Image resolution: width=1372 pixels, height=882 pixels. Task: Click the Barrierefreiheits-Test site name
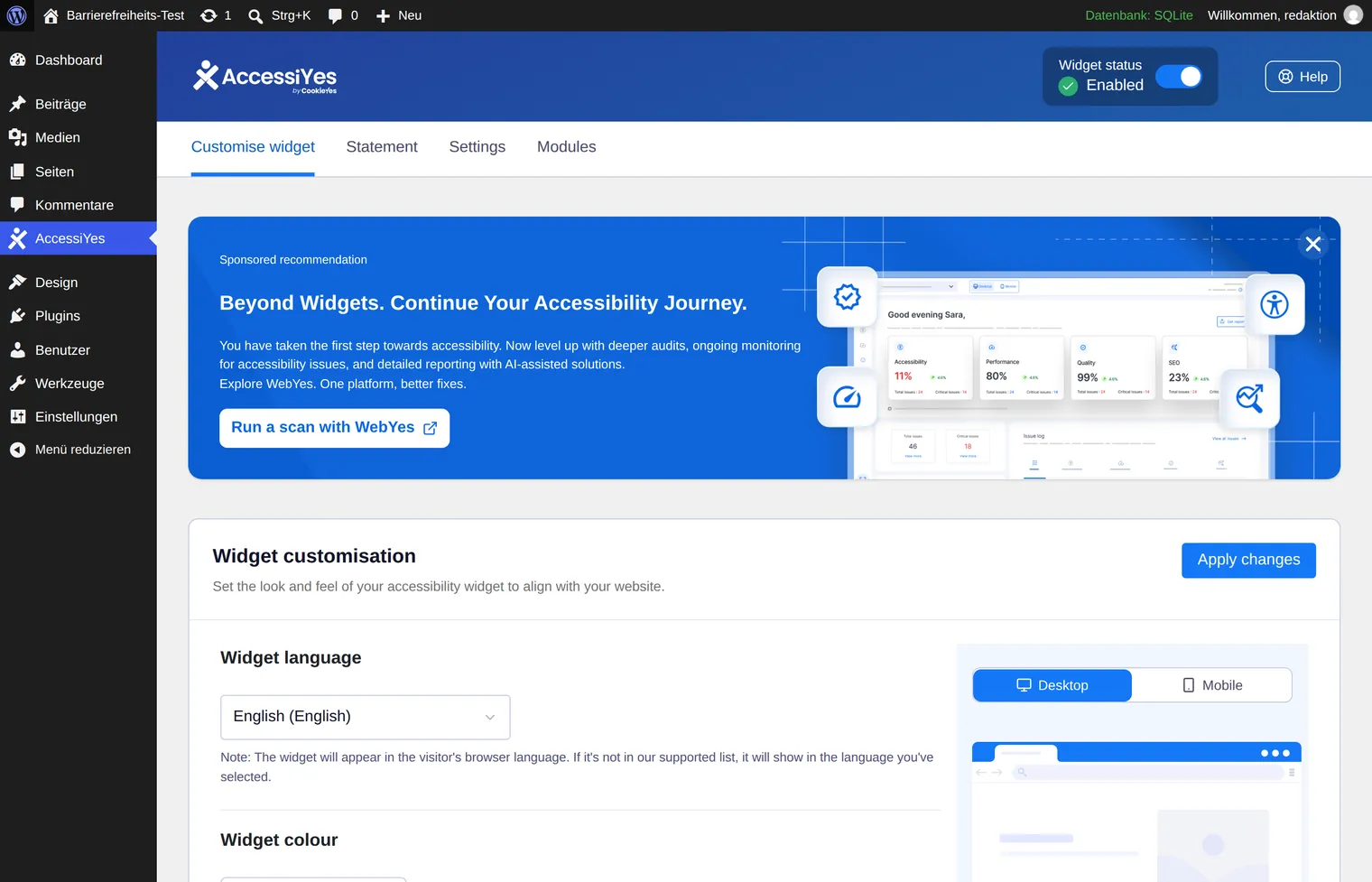click(x=125, y=15)
